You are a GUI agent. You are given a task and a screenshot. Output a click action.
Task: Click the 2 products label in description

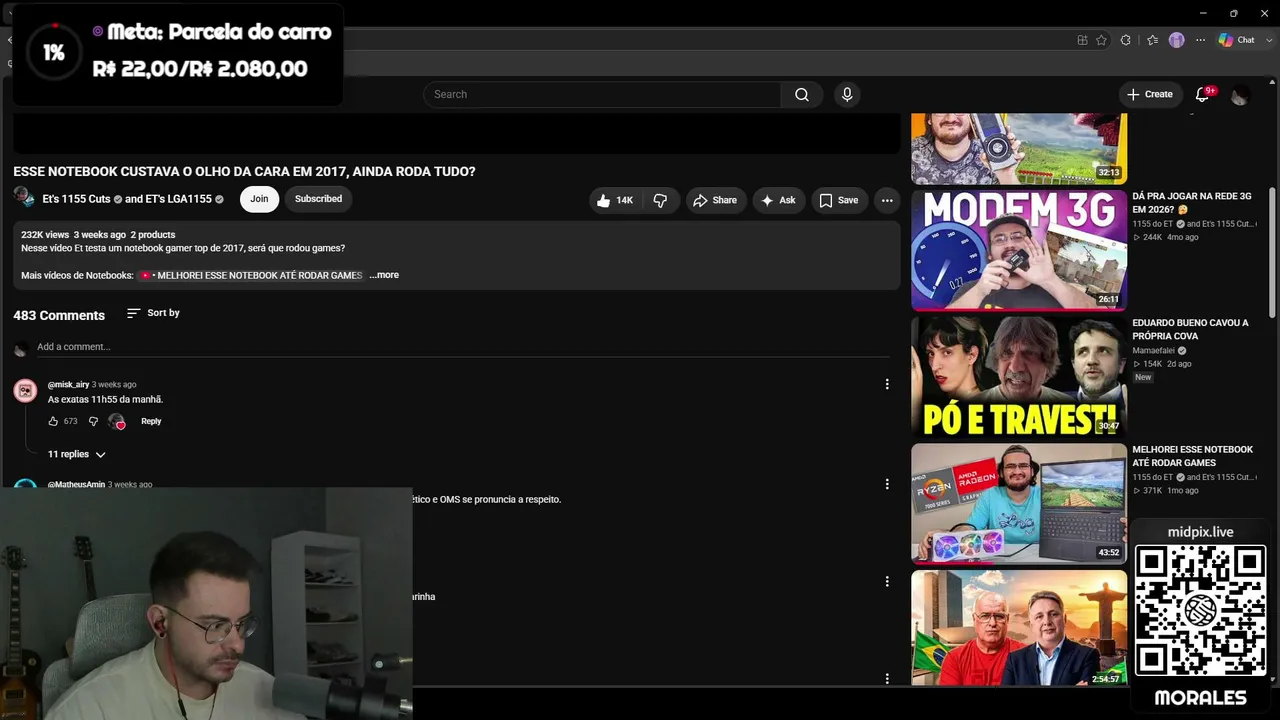[153, 235]
